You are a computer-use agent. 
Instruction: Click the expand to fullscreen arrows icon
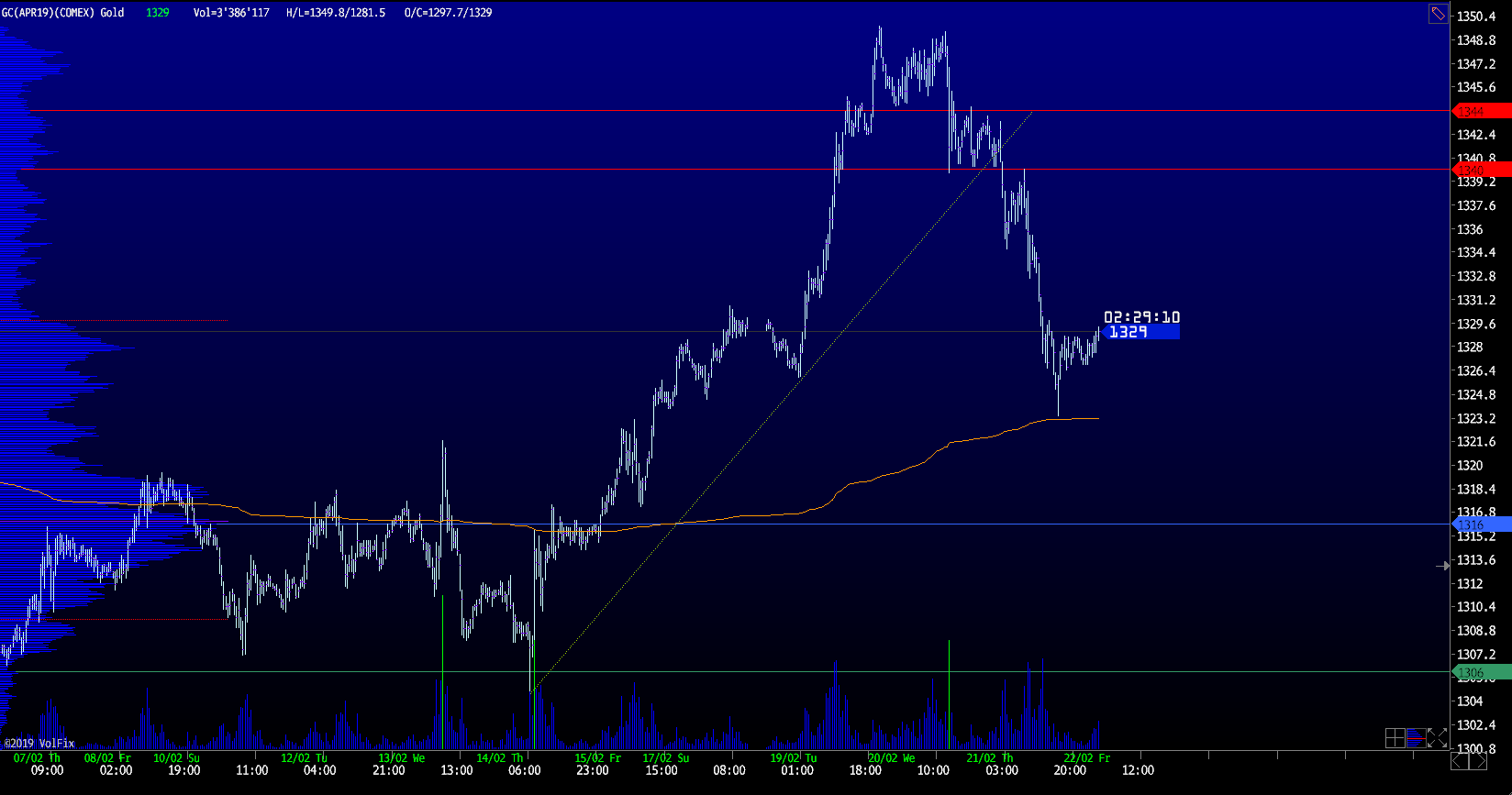tap(1437, 738)
